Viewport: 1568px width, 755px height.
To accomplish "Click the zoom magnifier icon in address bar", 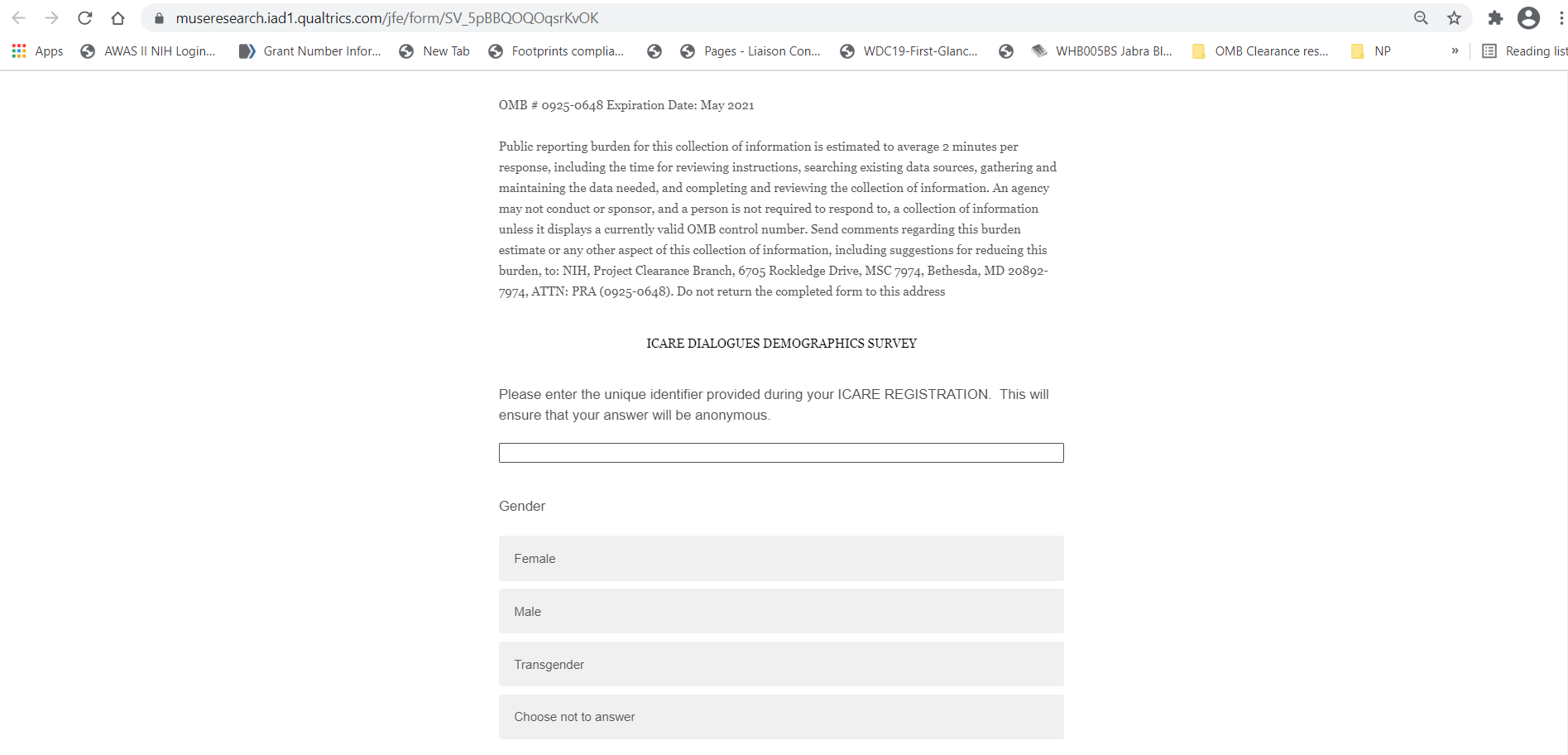I will pos(1421,18).
